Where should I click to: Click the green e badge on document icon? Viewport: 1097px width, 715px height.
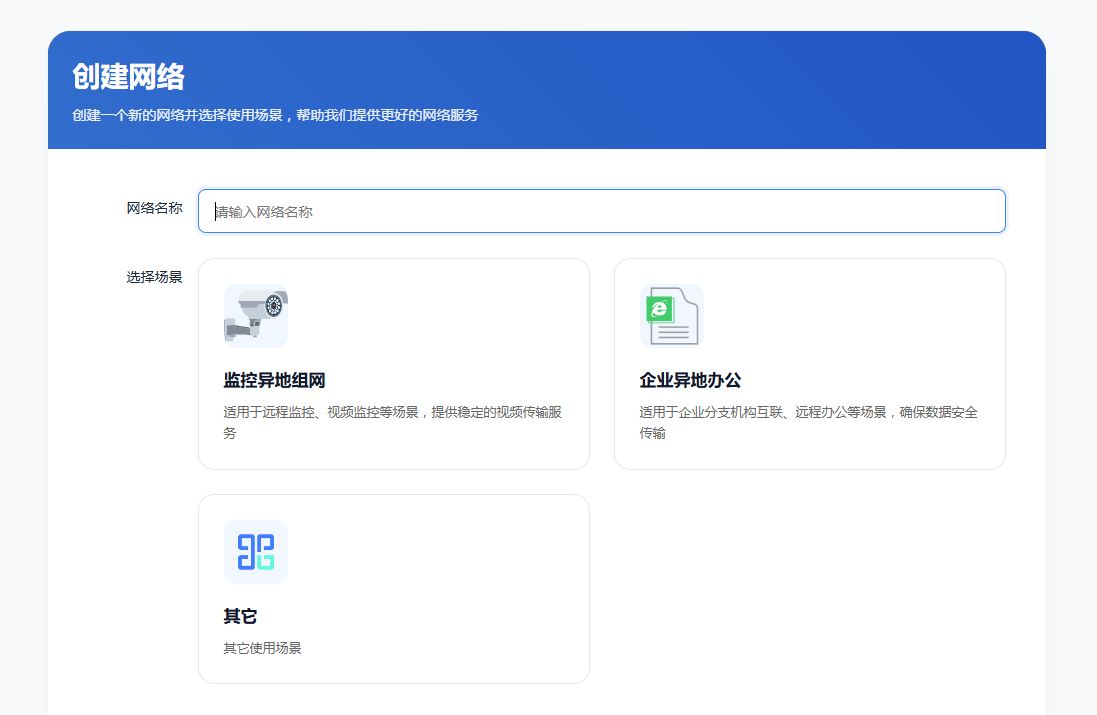pyautogui.click(x=658, y=309)
